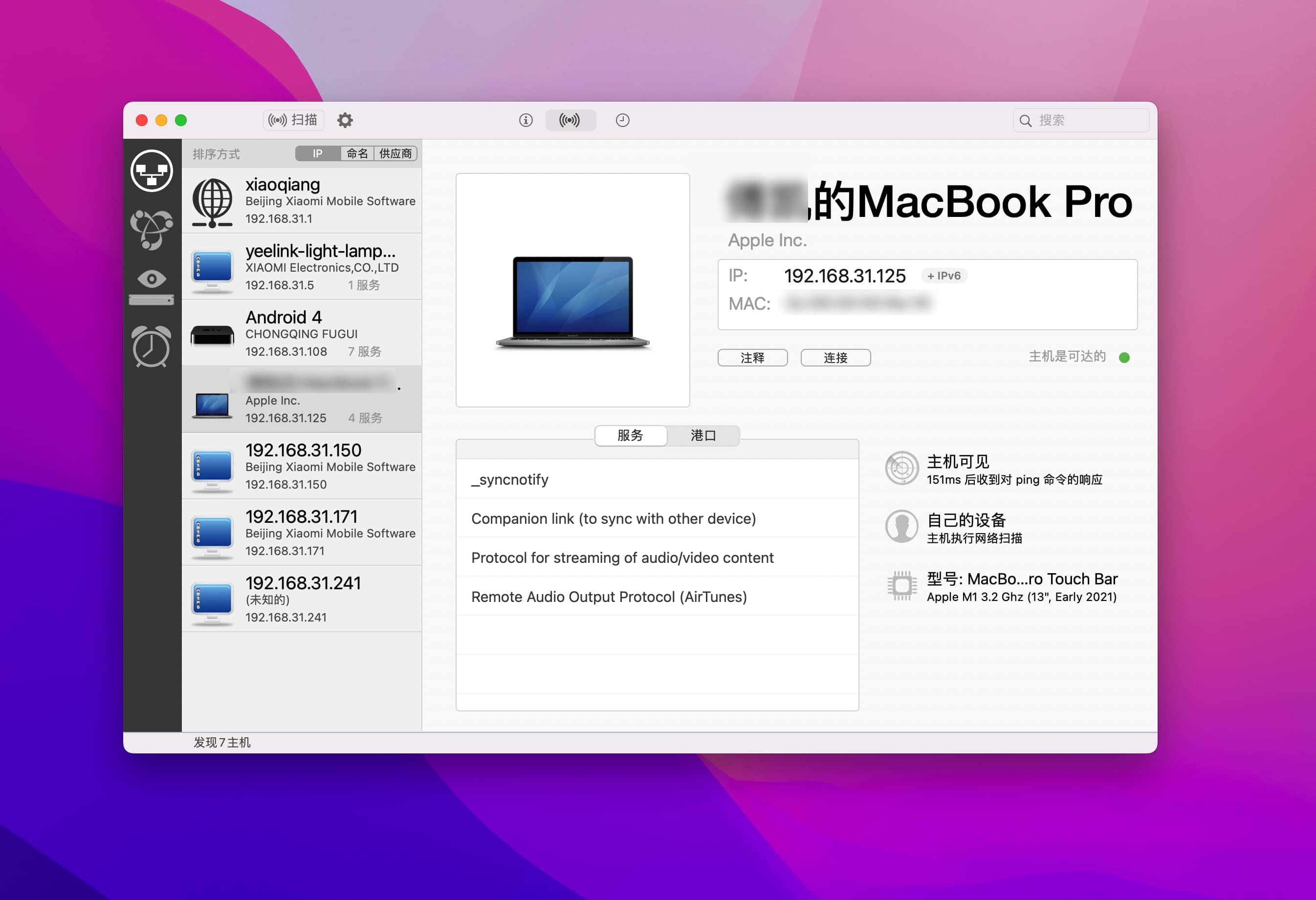Select the _syncnotify service row

coord(658,479)
